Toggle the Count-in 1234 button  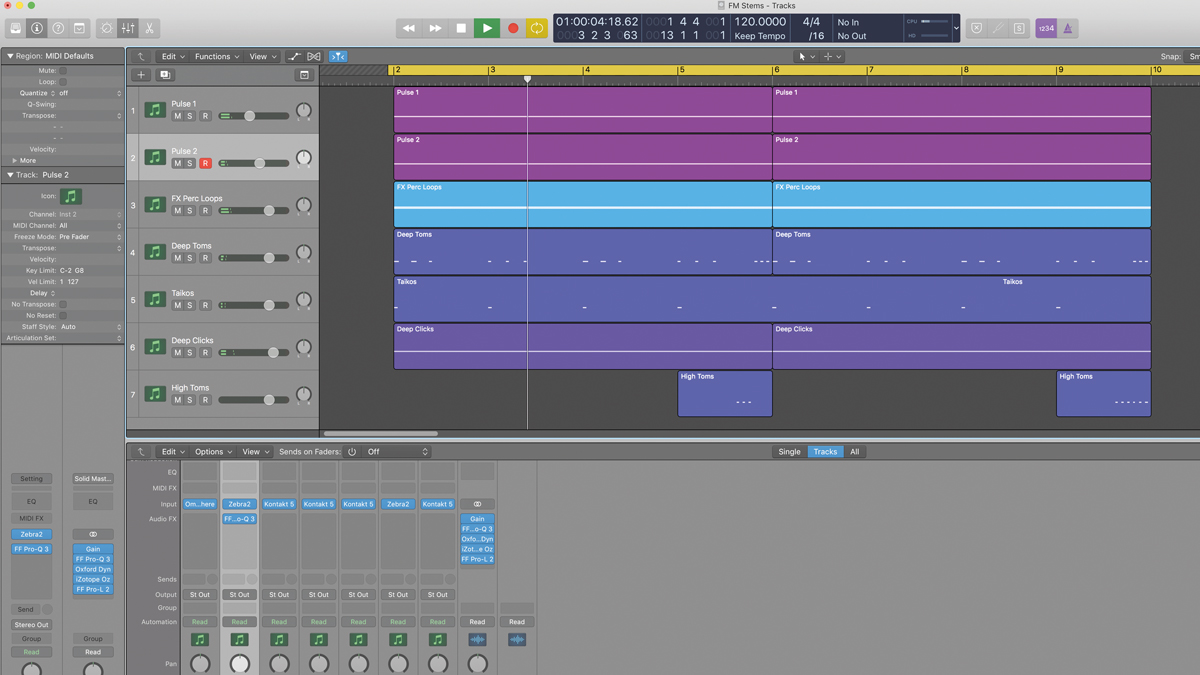pos(1046,29)
